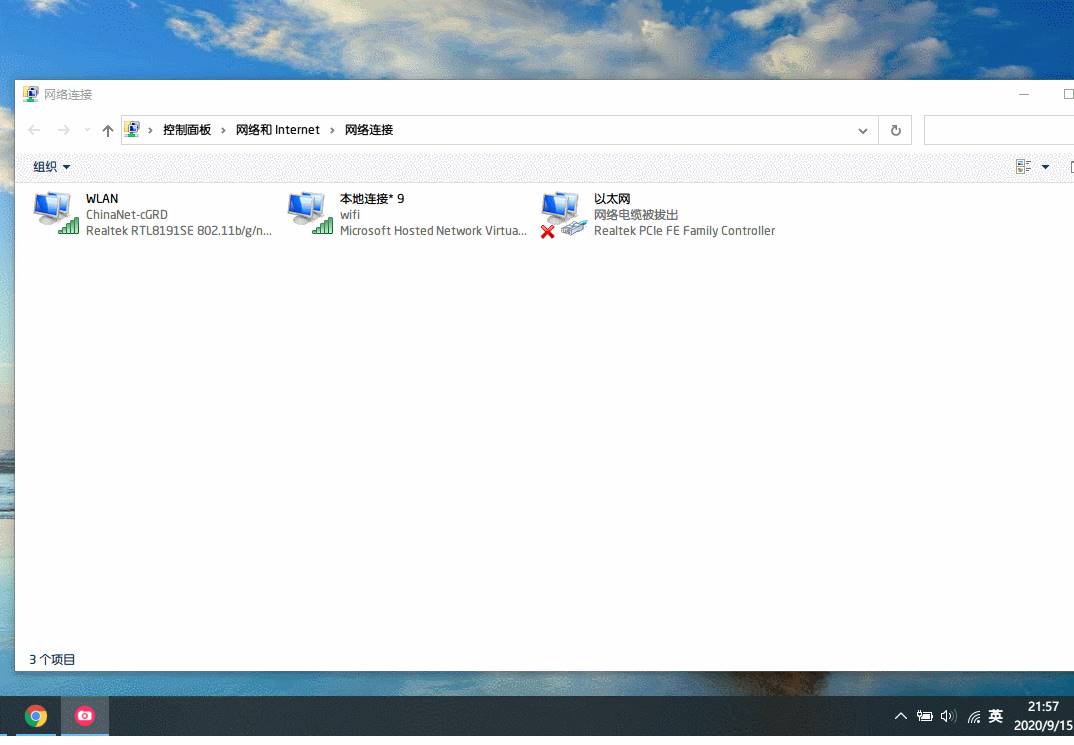
Task: Open the address bar history dropdown
Action: 862,130
